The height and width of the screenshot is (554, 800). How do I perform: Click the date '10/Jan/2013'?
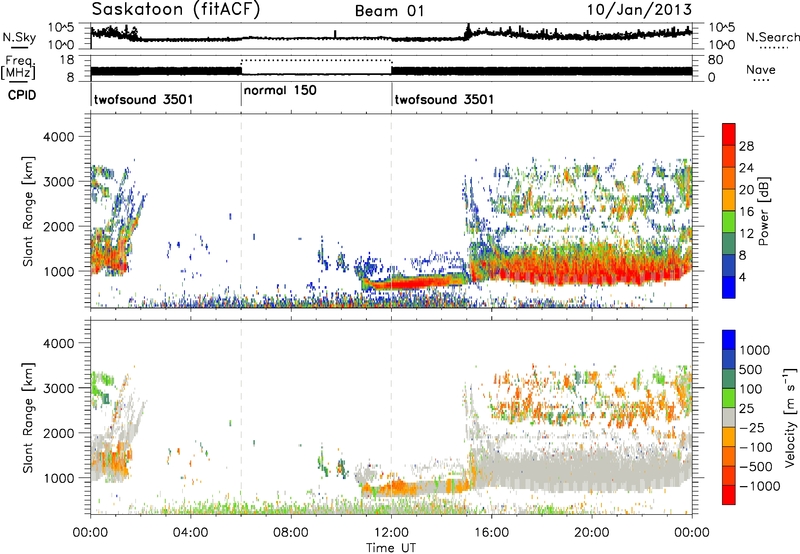point(640,10)
